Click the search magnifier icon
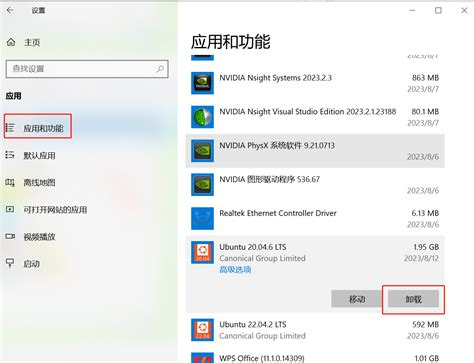Image resolution: width=474 pixels, height=363 pixels. pos(160,69)
